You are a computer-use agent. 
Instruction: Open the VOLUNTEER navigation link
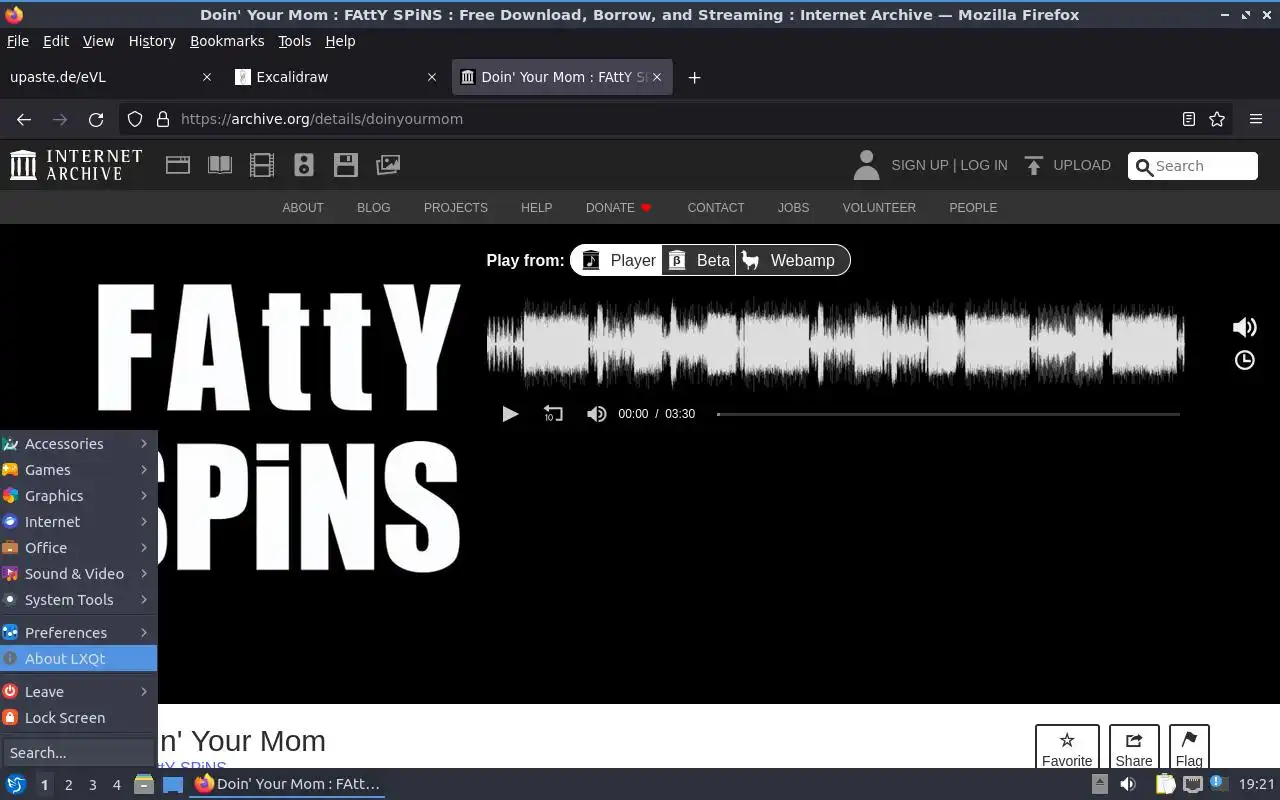click(879, 208)
